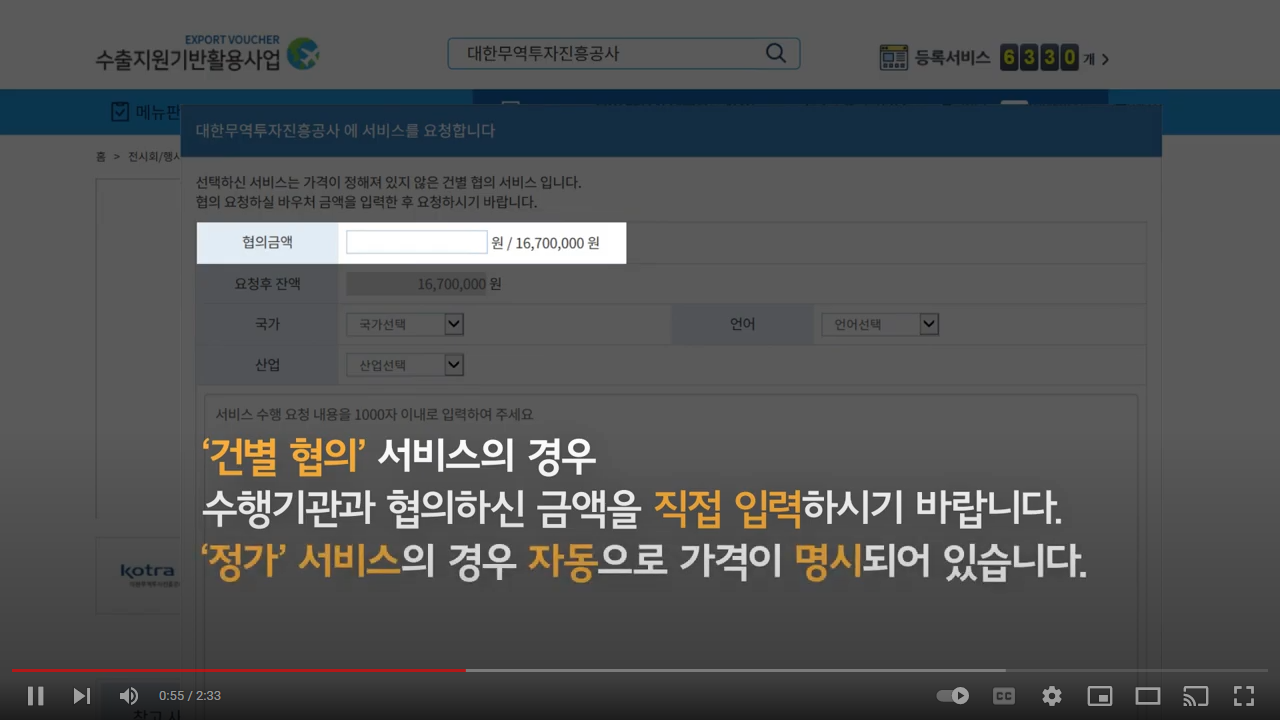Viewport: 1280px width, 720px height.
Task: Click the 메뉴판 menu item
Action: click(x=146, y=111)
